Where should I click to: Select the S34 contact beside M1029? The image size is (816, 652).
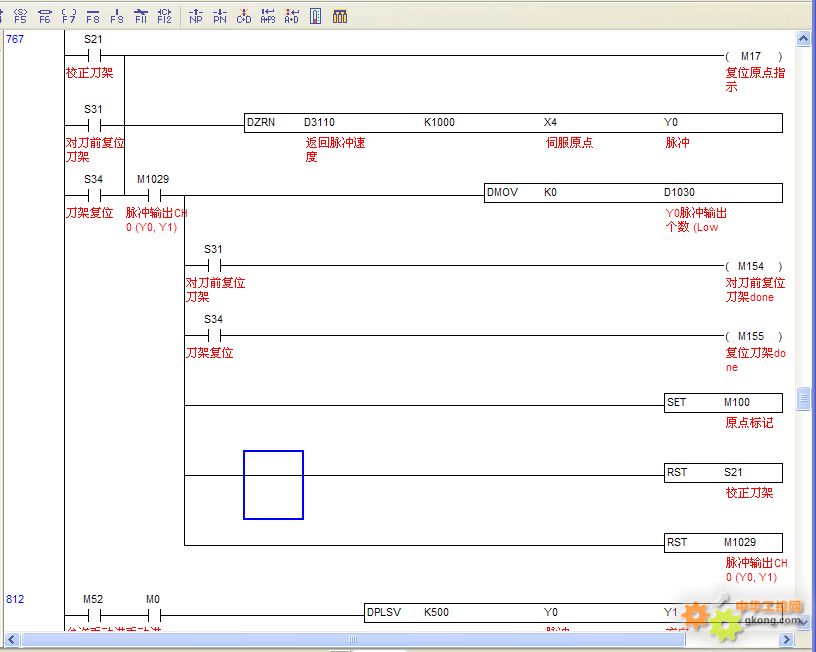click(94, 196)
